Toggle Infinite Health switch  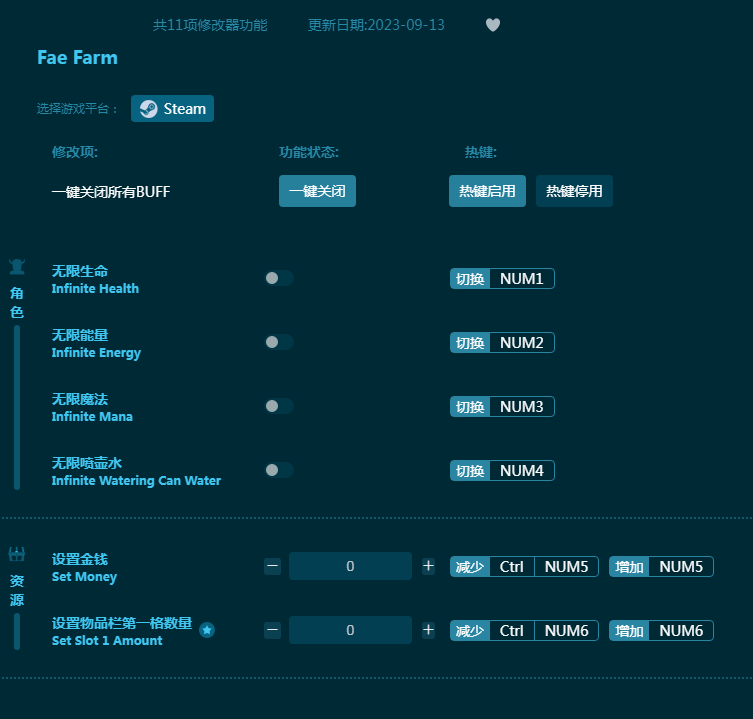coord(279,278)
